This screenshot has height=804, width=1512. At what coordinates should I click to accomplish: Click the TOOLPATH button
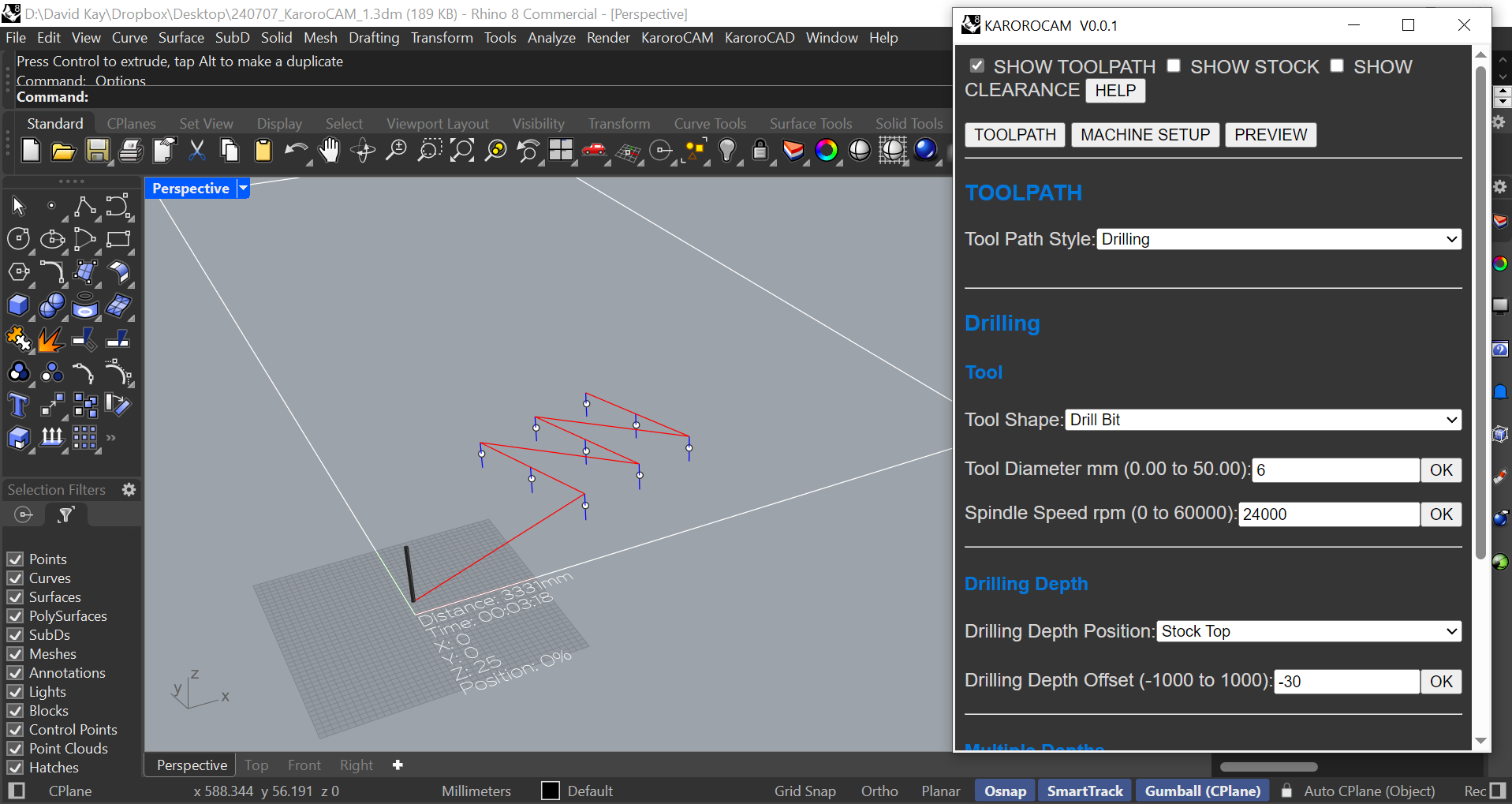pyautogui.click(x=1015, y=135)
